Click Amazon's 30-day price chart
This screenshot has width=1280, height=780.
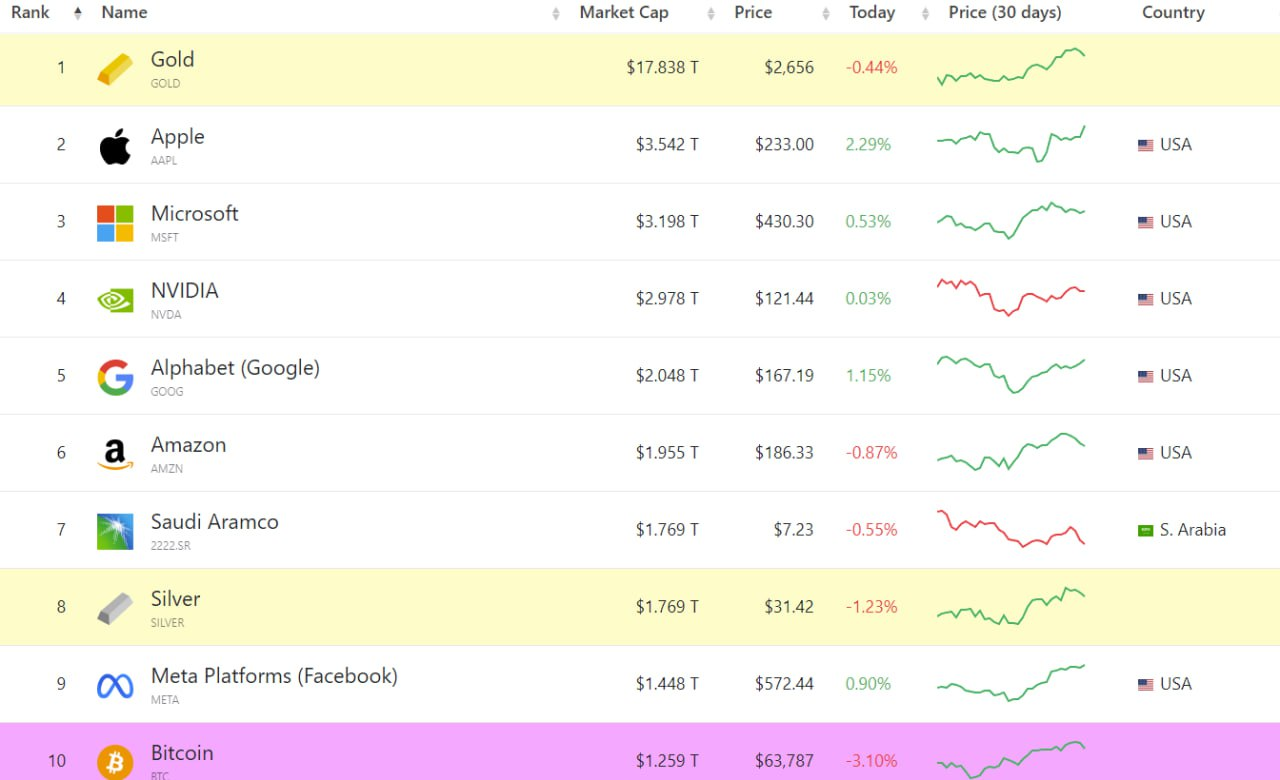pos(1011,451)
